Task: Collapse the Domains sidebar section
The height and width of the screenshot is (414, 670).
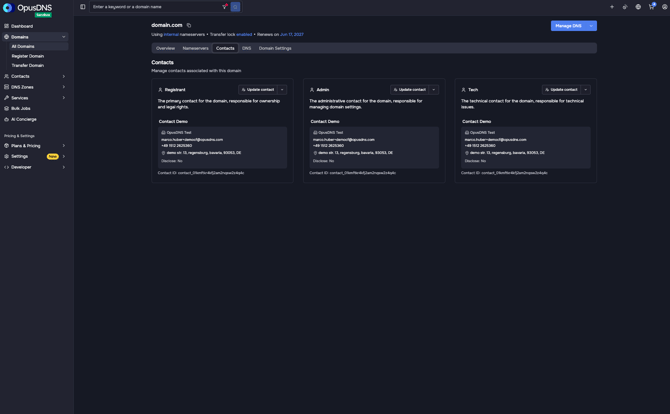Action: click(64, 37)
